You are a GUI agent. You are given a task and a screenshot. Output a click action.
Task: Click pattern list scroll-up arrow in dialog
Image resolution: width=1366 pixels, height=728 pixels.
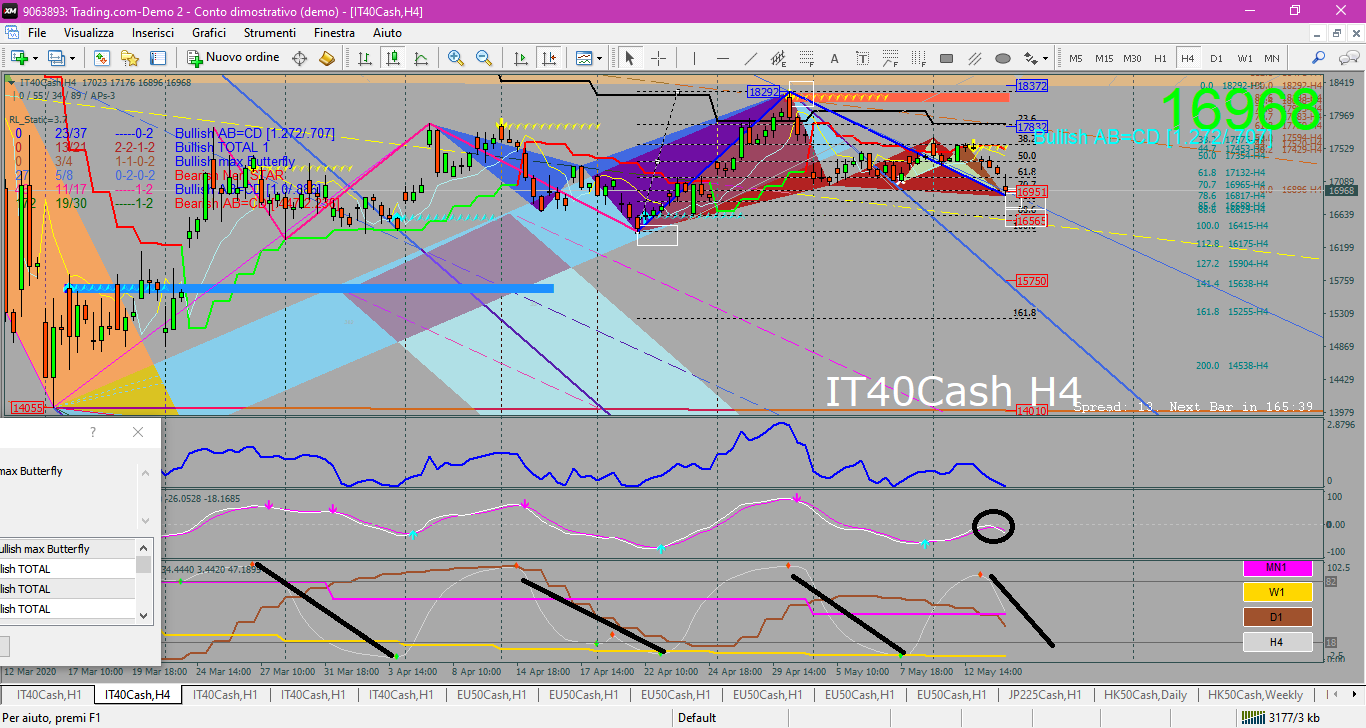pos(144,547)
